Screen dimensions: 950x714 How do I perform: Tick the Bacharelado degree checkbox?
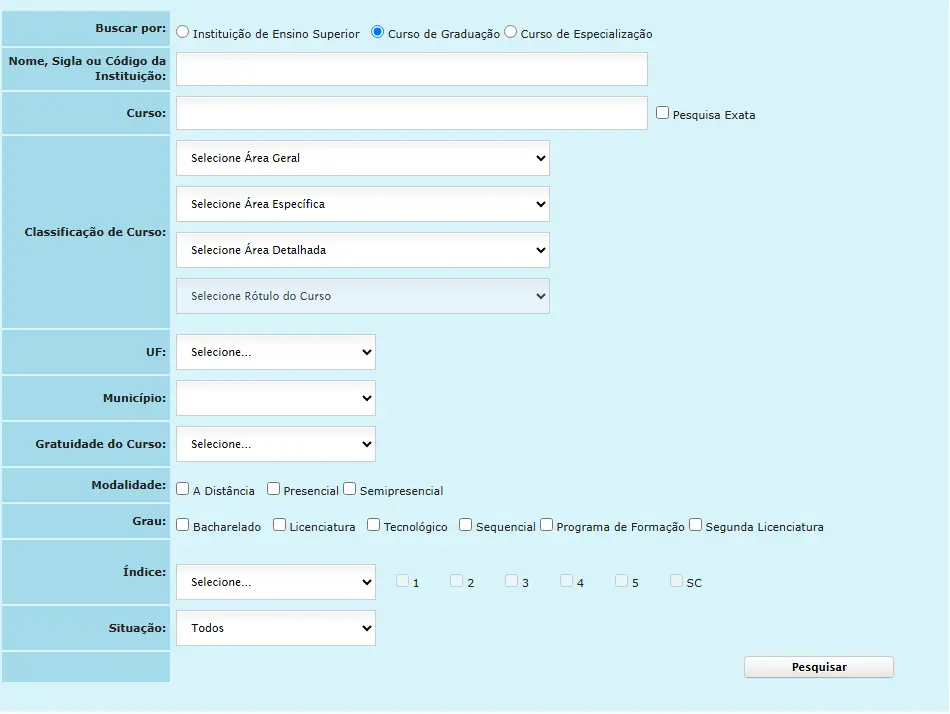pyautogui.click(x=182, y=525)
